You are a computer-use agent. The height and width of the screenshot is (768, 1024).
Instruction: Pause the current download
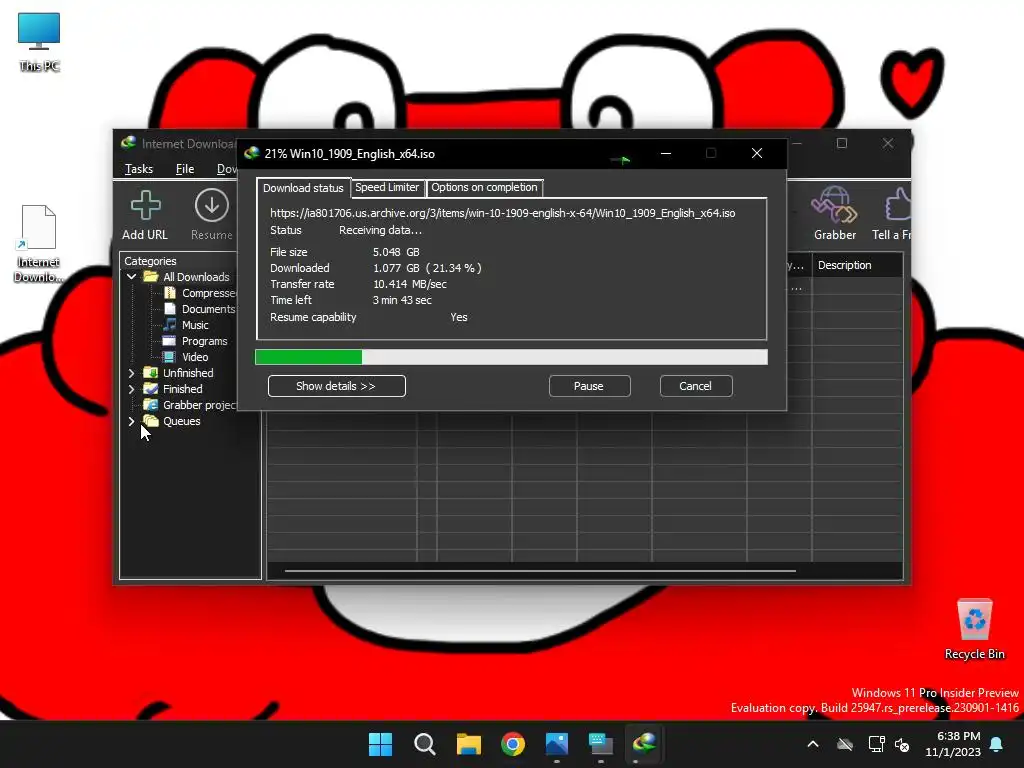(589, 386)
